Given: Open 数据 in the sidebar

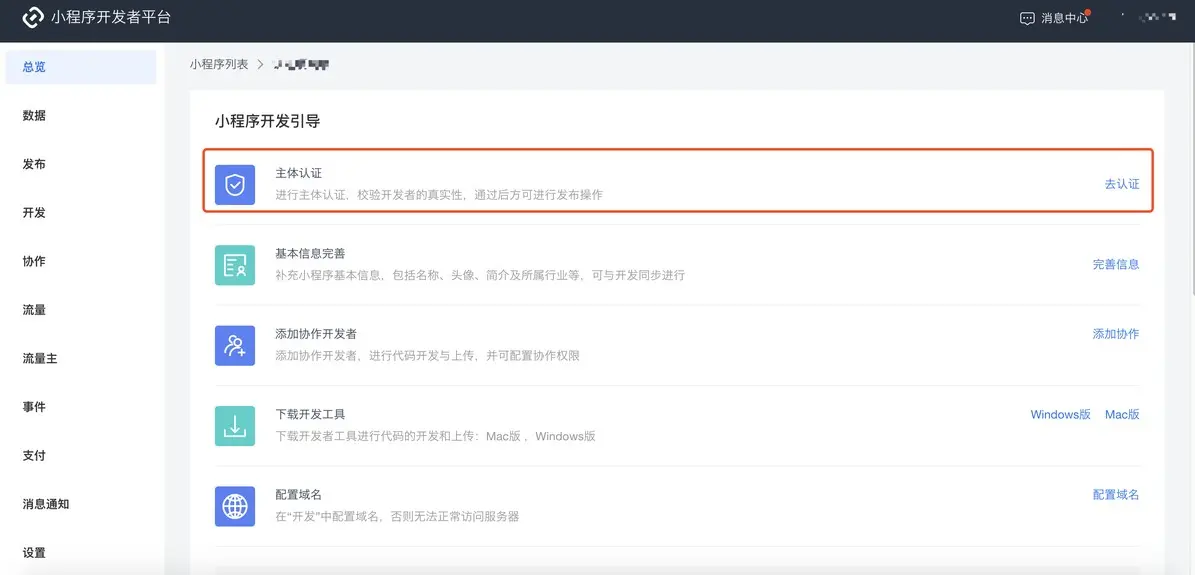Looking at the screenshot, I should pos(34,116).
